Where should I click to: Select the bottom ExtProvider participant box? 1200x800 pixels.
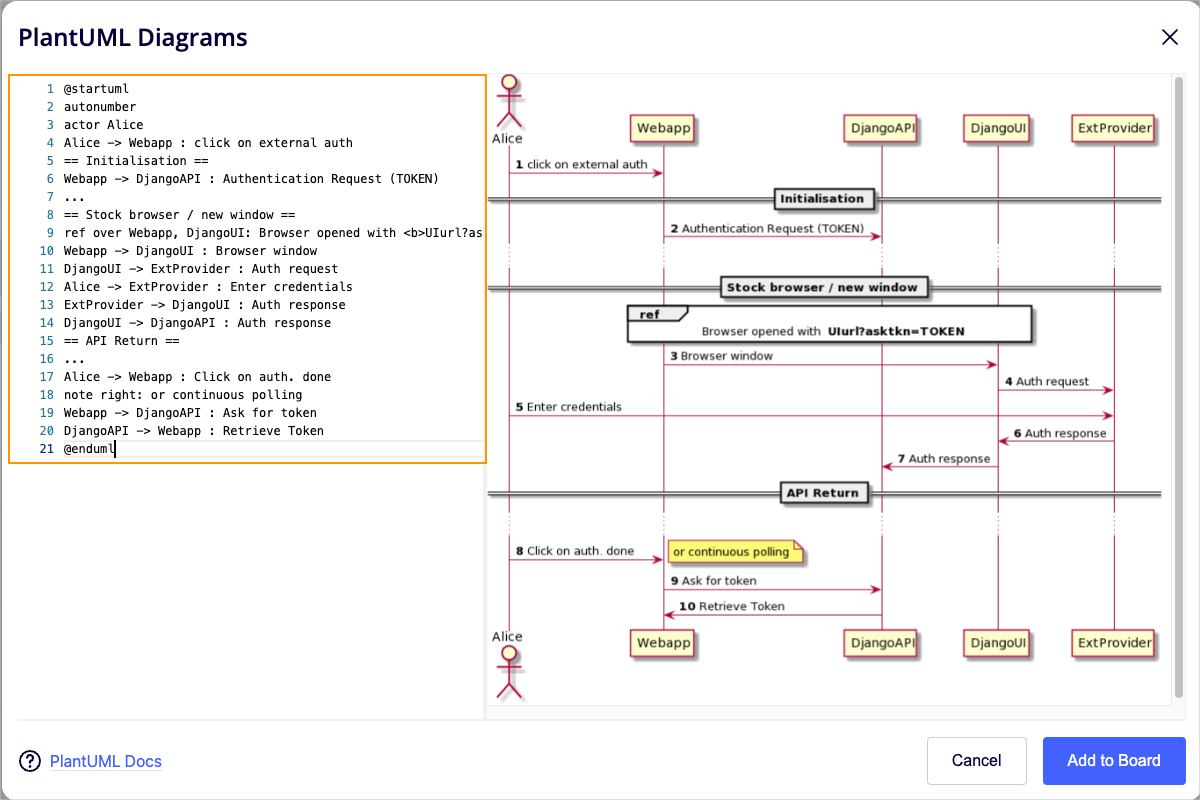point(1114,642)
